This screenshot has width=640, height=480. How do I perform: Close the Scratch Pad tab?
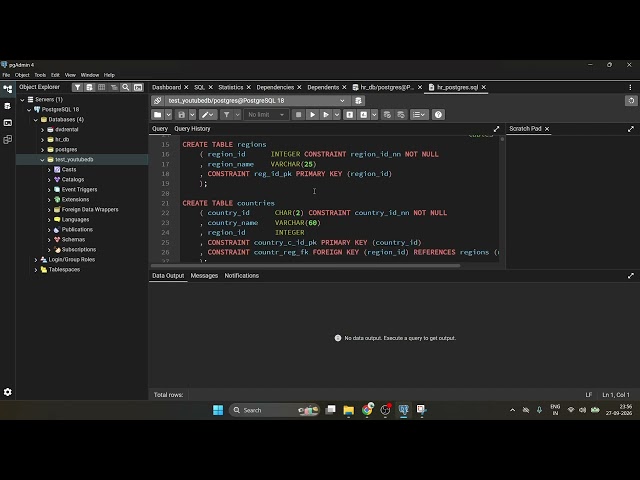click(x=547, y=129)
